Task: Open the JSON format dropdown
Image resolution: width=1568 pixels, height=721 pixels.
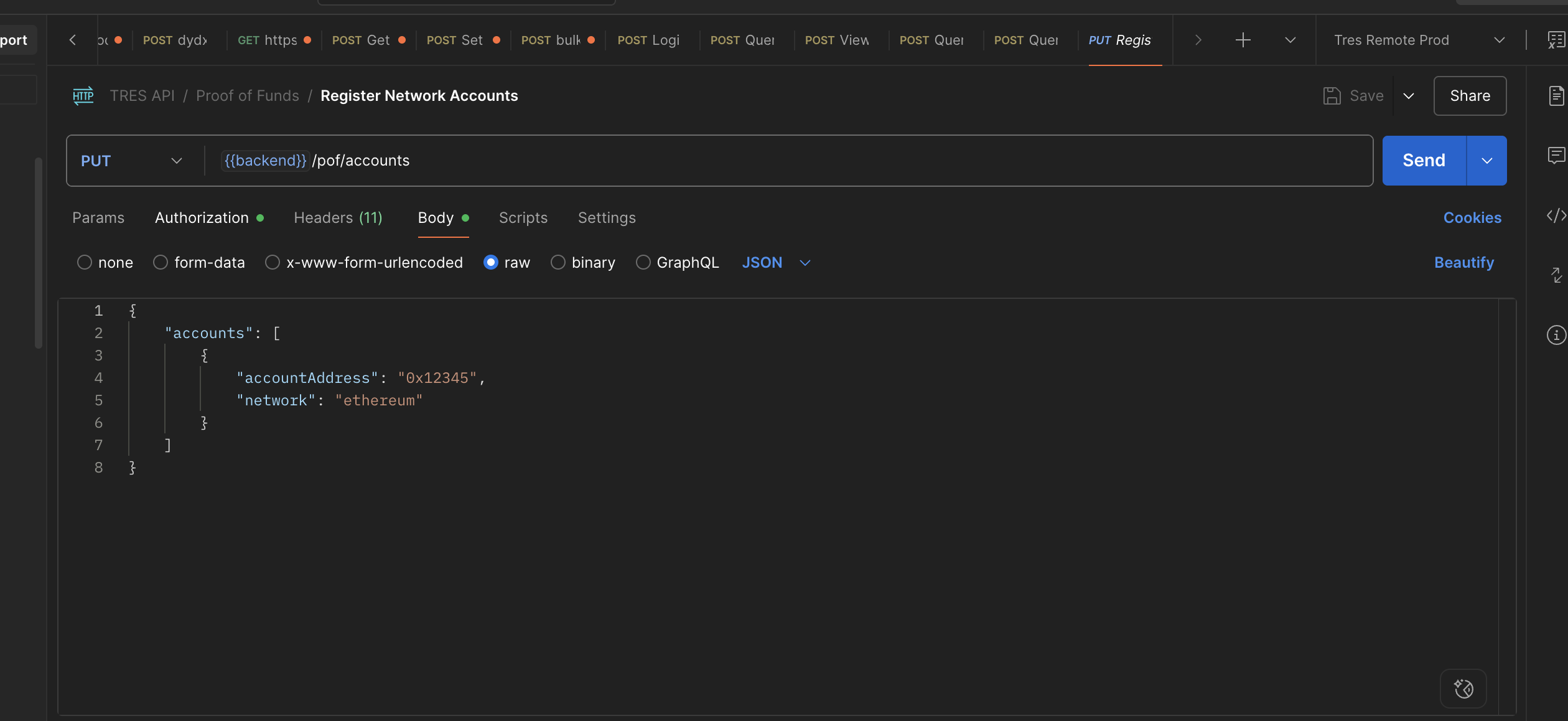Action: pos(776,263)
